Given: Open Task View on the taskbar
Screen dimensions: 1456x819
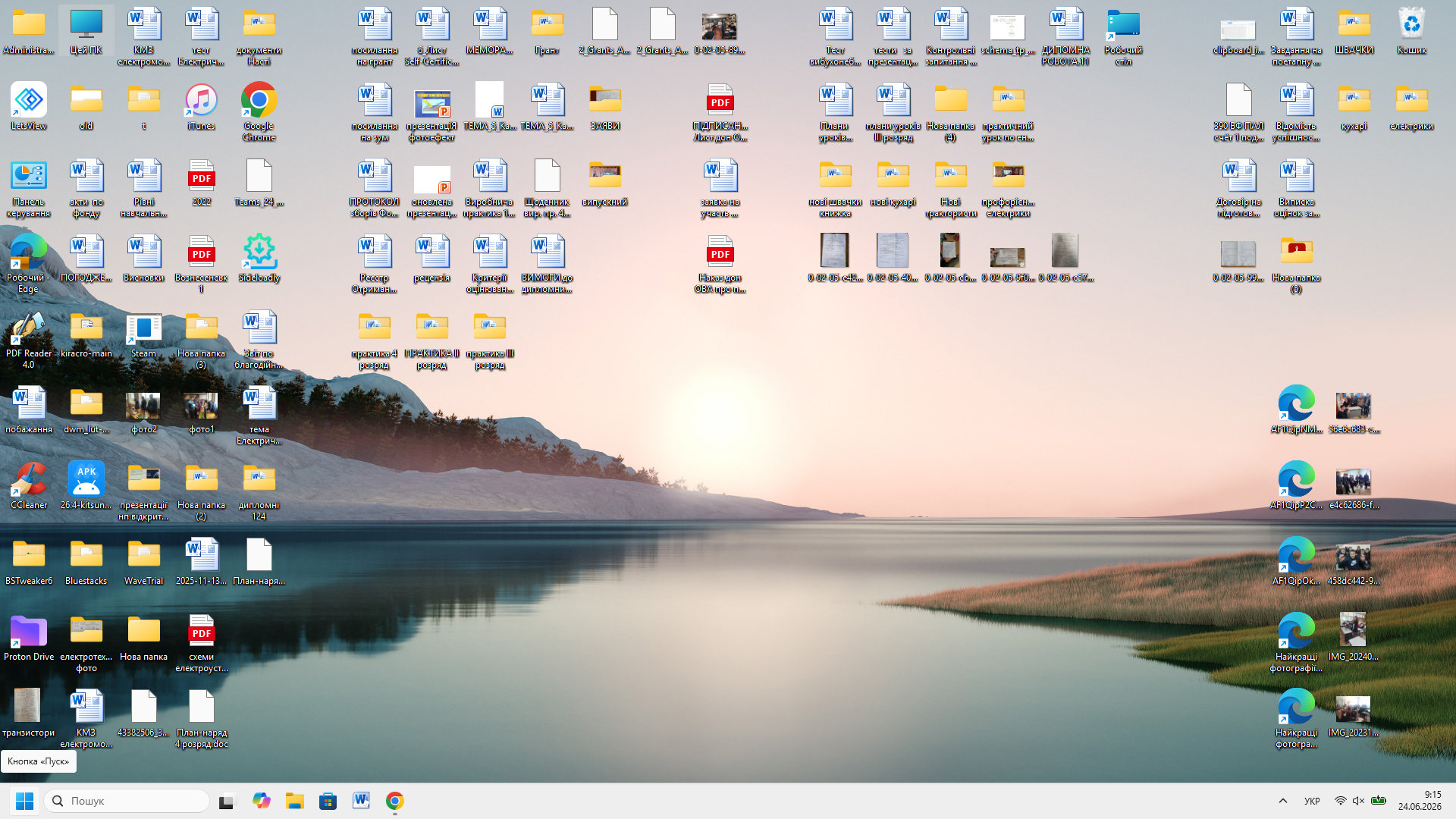Looking at the screenshot, I should tap(227, 801).
